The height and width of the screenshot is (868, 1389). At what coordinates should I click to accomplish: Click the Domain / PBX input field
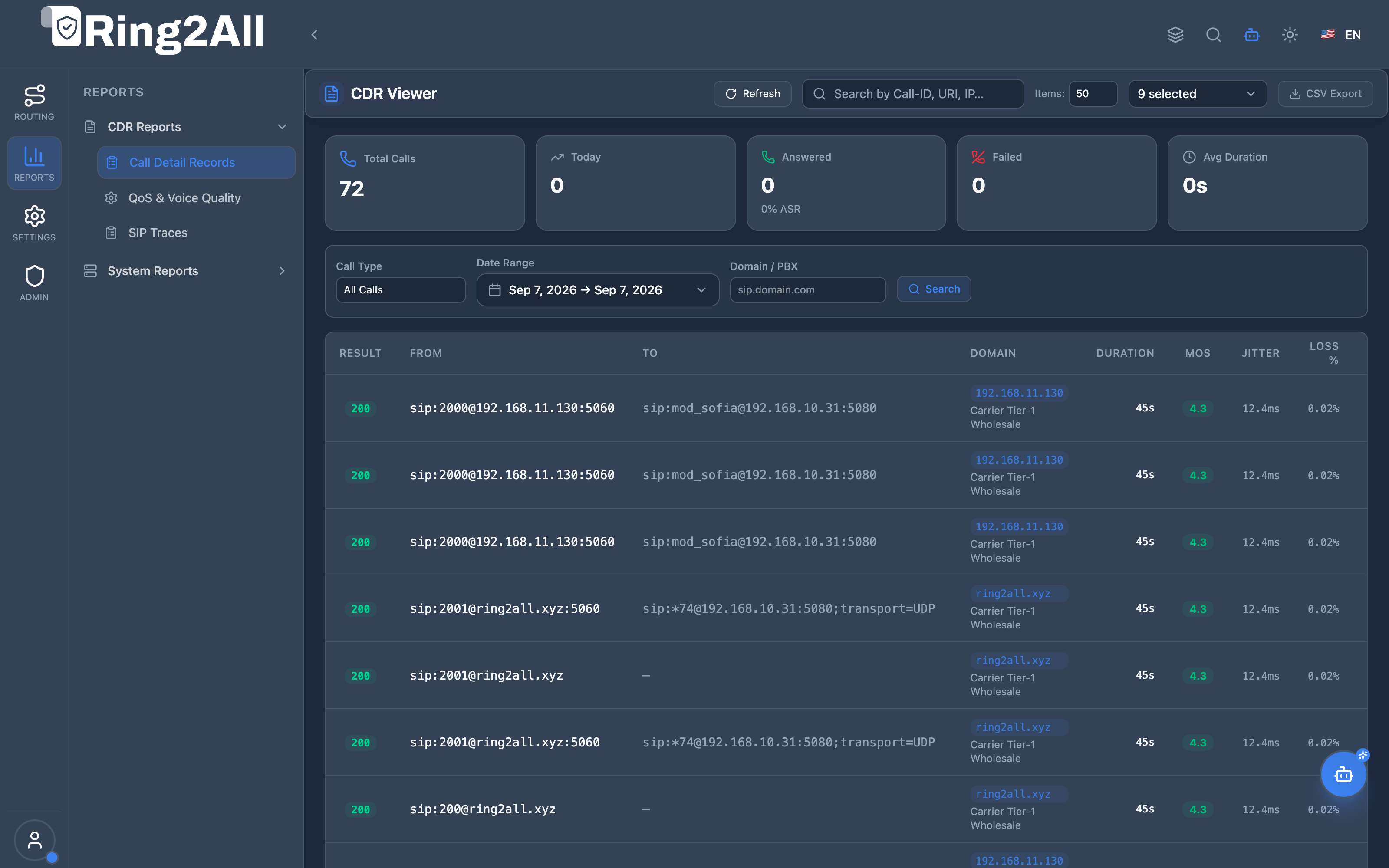click(807, 290)
